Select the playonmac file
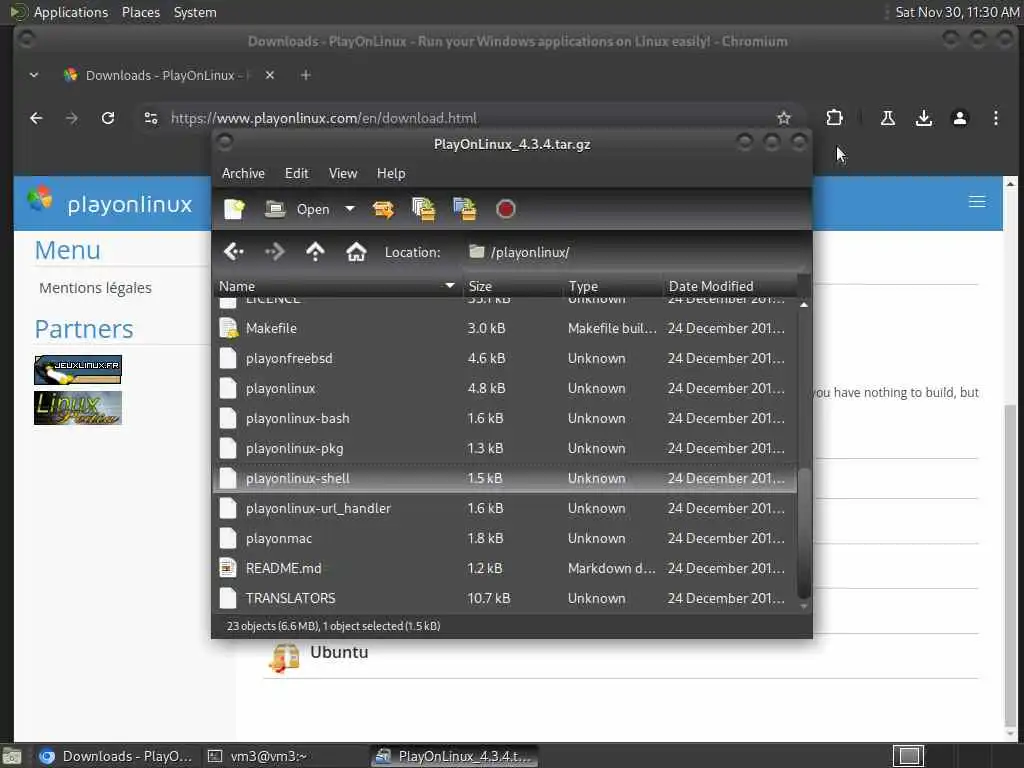 (x=504, y=539)
